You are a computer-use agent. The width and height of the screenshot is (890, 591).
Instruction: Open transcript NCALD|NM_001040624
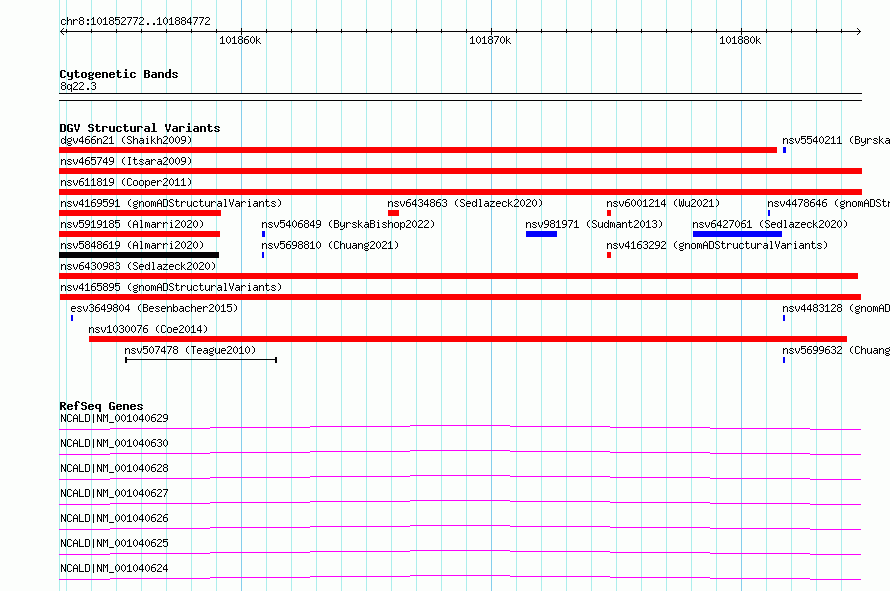pyautogui.click(x=114, y=568)
